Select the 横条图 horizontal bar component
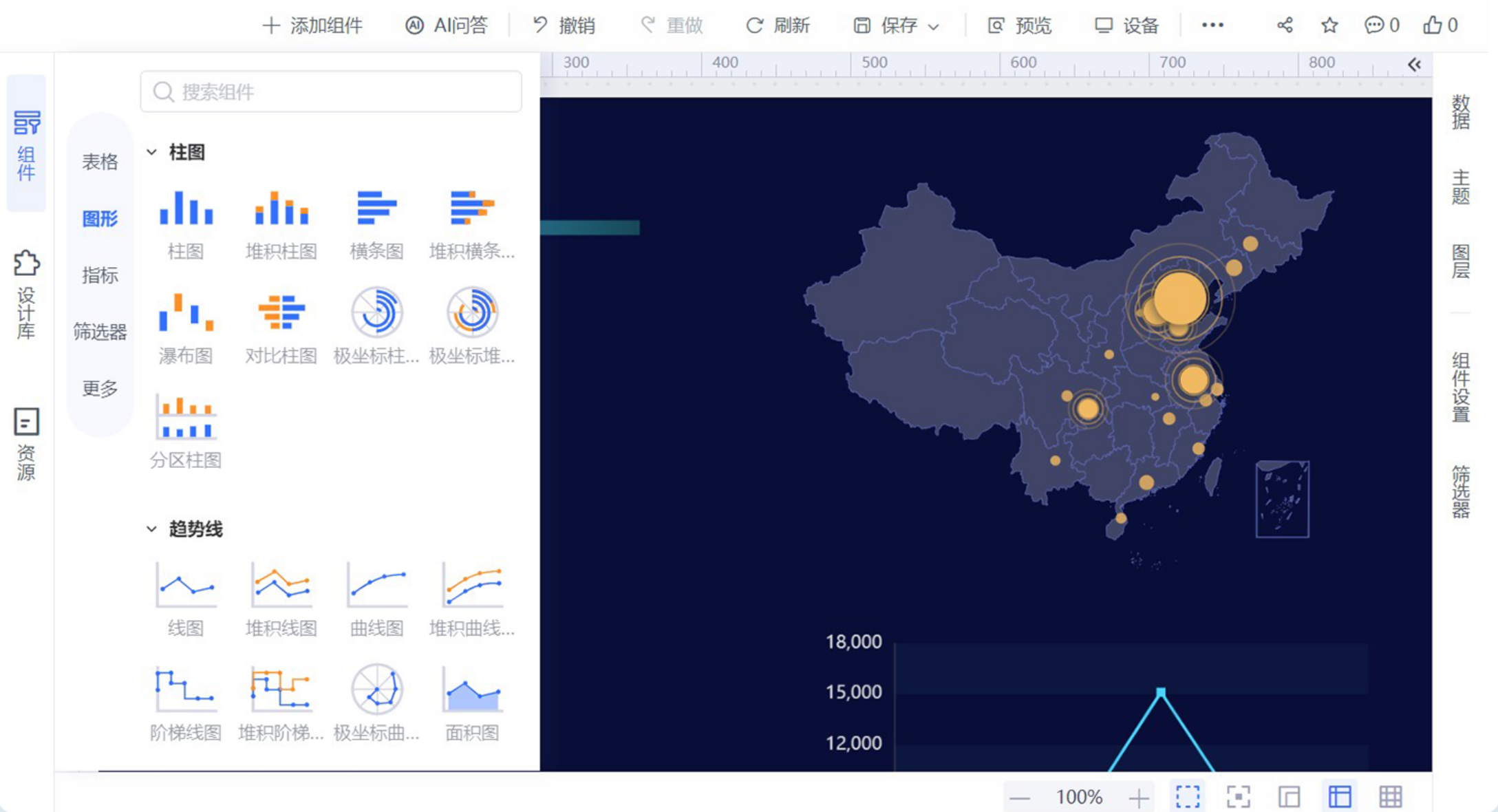The width and height of the screenshot is (1498, 812). (x=376, y=225)
